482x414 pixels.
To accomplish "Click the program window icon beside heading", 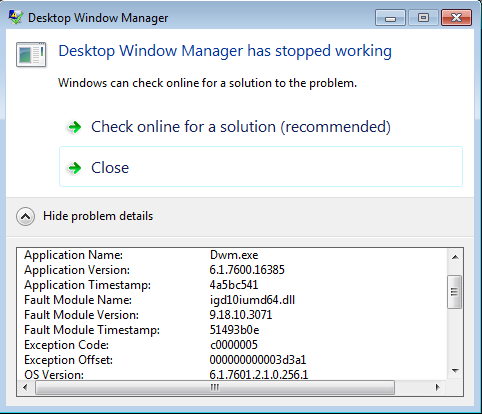I will pyautogui.click(x=31, y=54).
